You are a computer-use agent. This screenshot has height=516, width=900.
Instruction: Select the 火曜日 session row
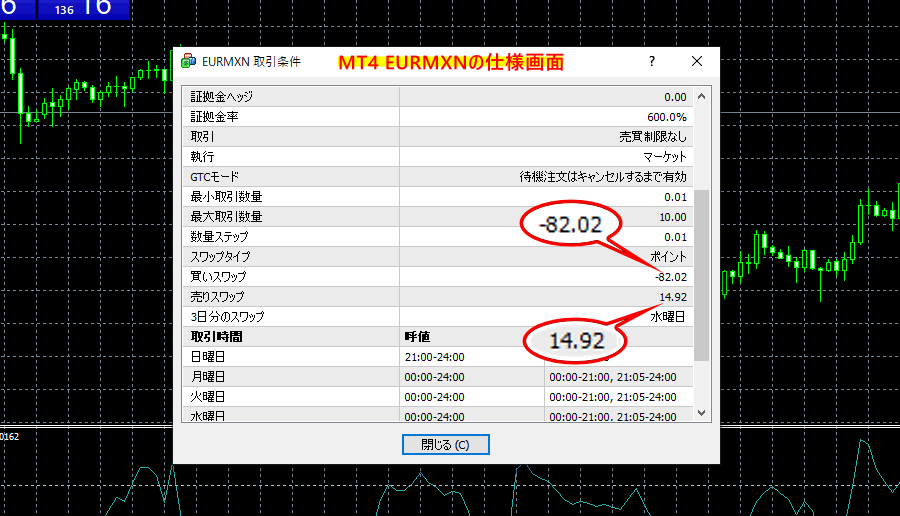437,397
